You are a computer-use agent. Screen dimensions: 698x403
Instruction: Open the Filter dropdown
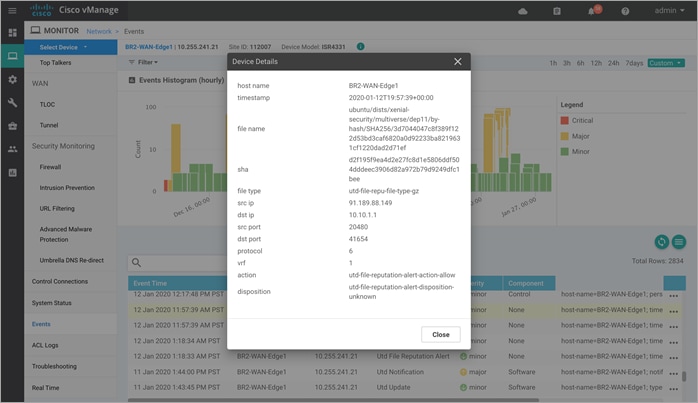[x=143, y=62]
